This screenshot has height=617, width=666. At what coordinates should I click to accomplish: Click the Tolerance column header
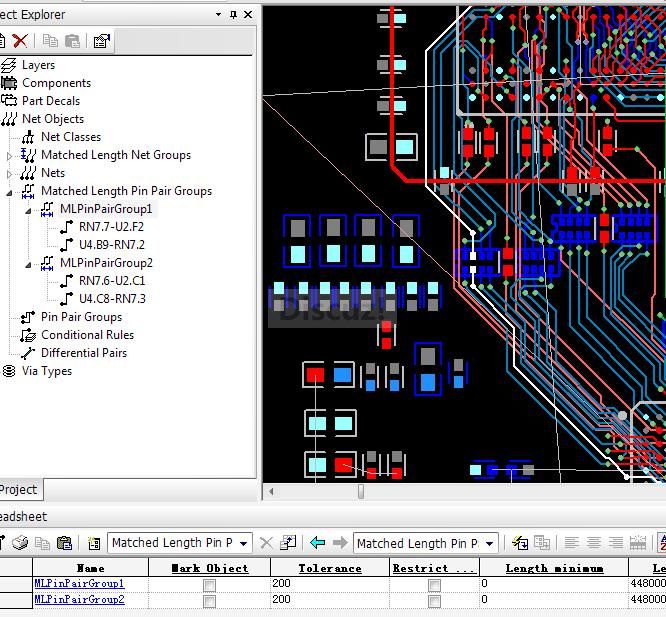coord(329,568)
